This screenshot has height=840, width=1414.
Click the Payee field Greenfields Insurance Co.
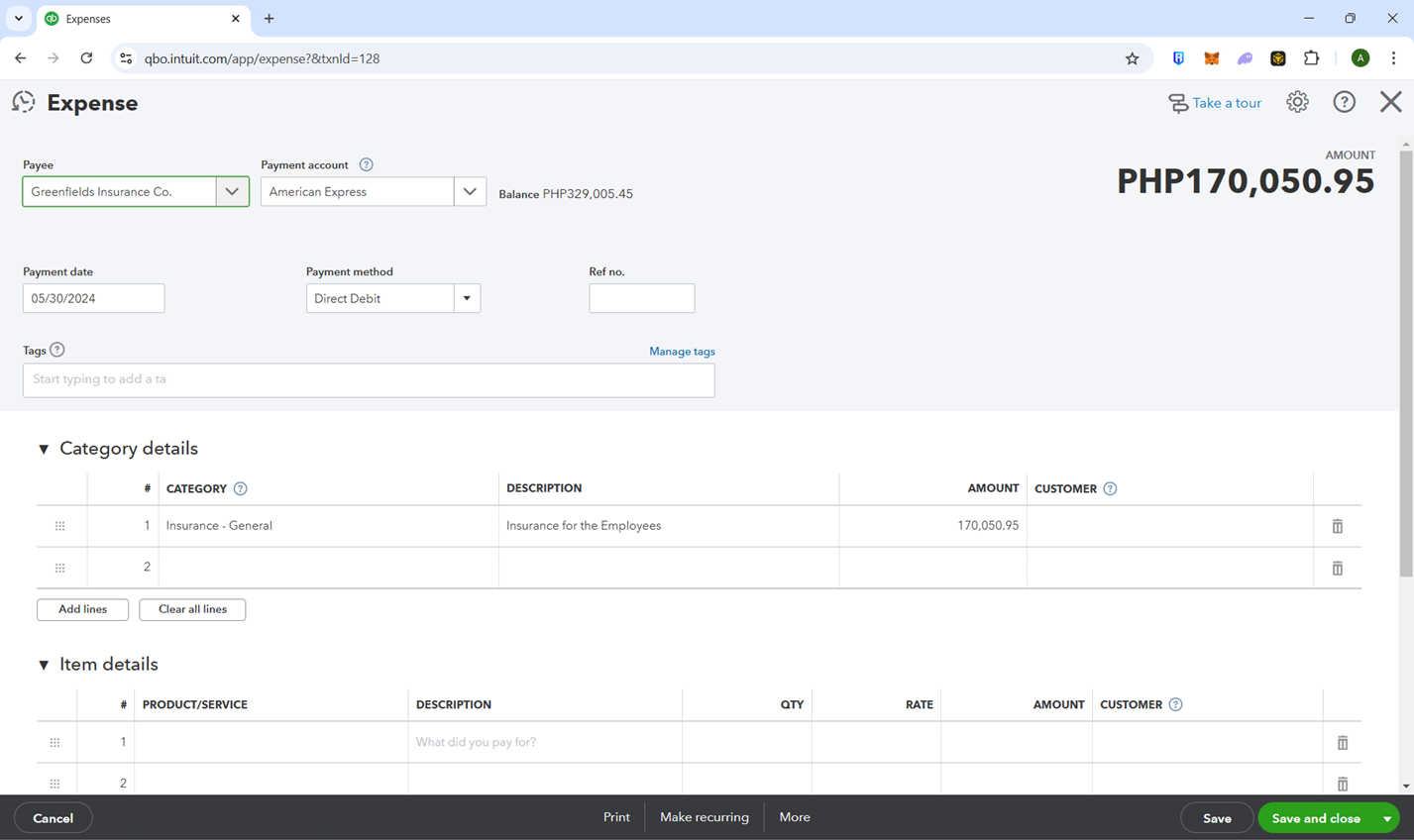(x=120, y=192)
